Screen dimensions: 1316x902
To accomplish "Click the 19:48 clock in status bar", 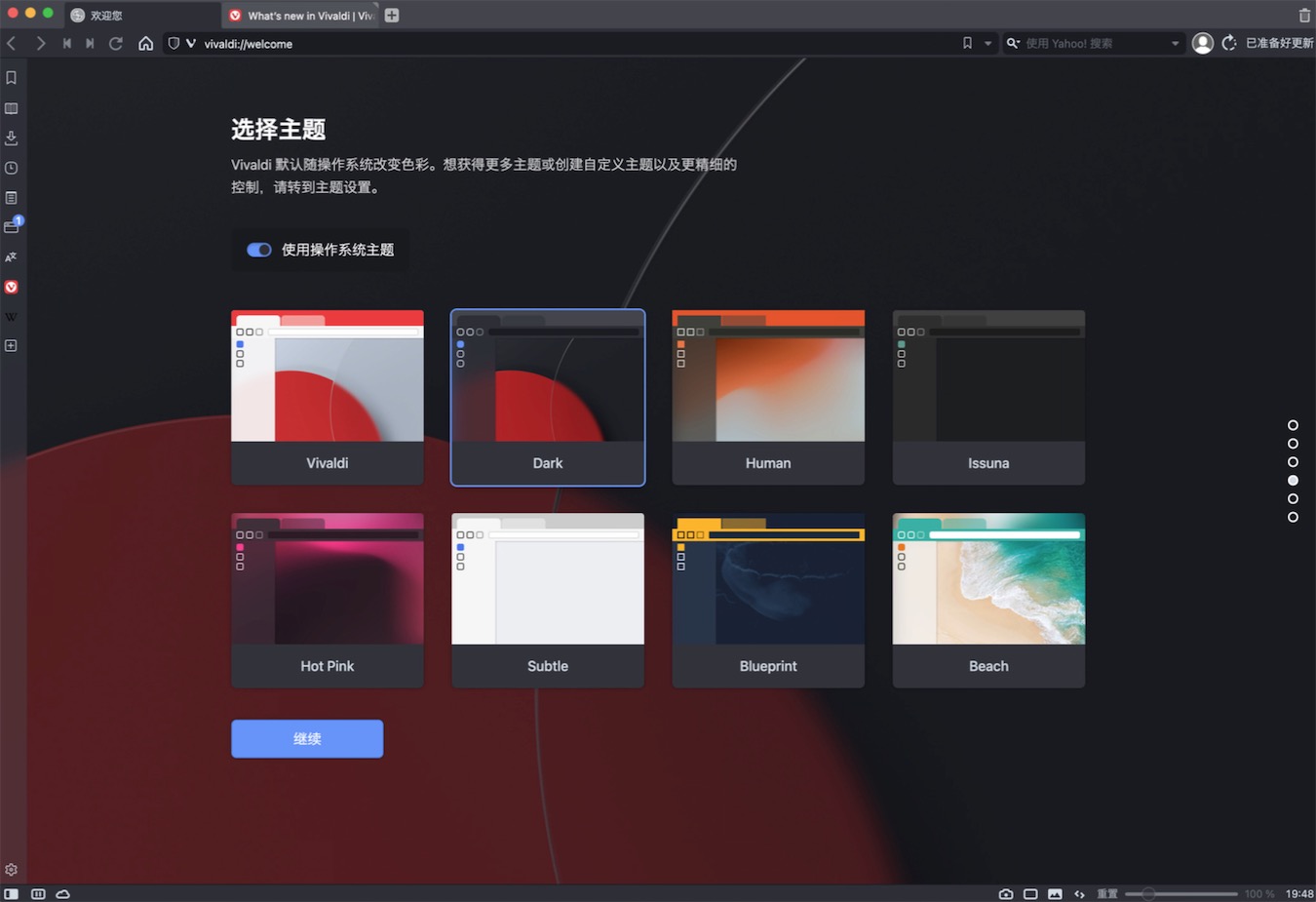I will point(1298,893).
